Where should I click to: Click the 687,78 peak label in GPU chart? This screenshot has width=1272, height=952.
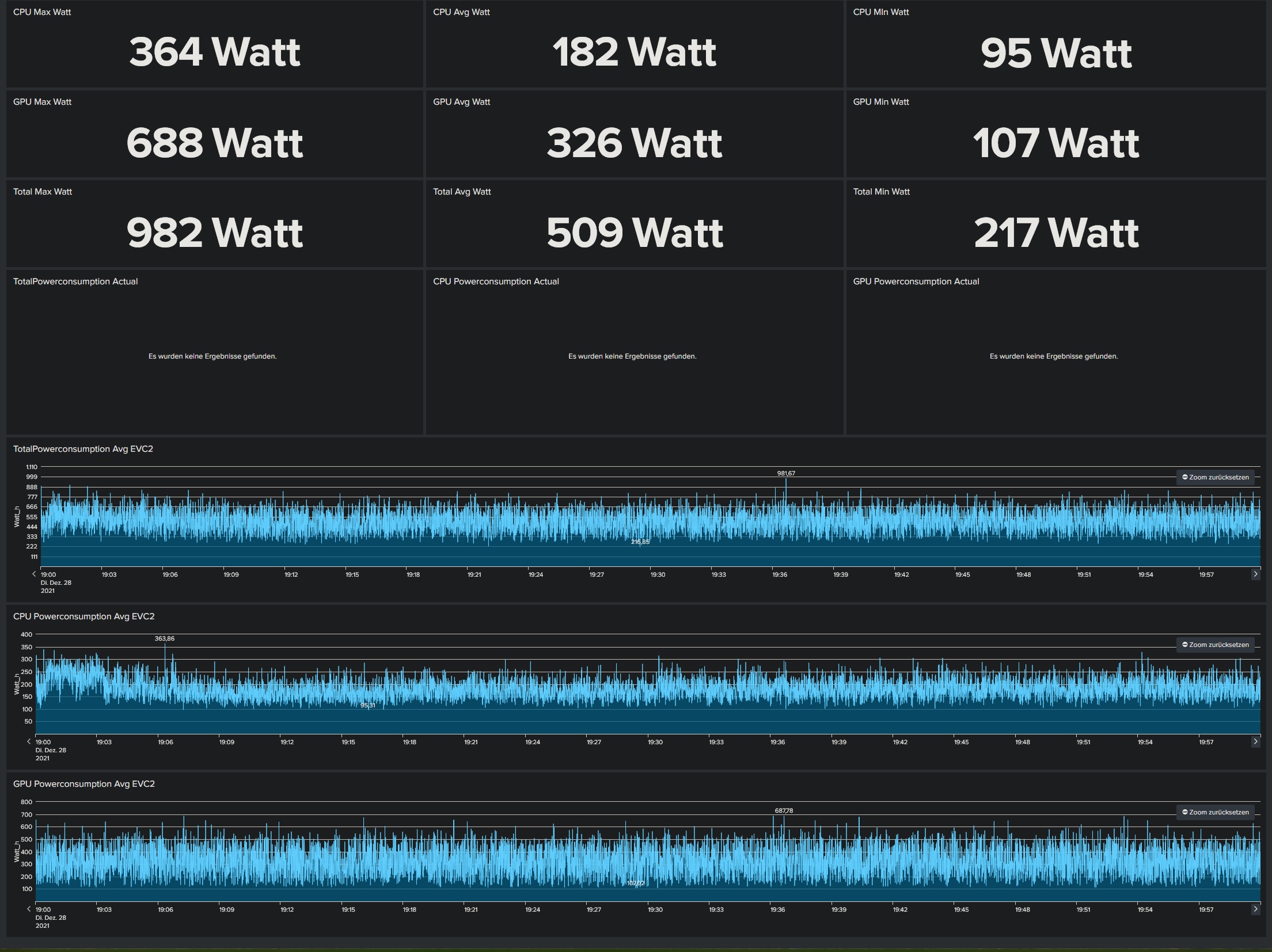point(784,810)
